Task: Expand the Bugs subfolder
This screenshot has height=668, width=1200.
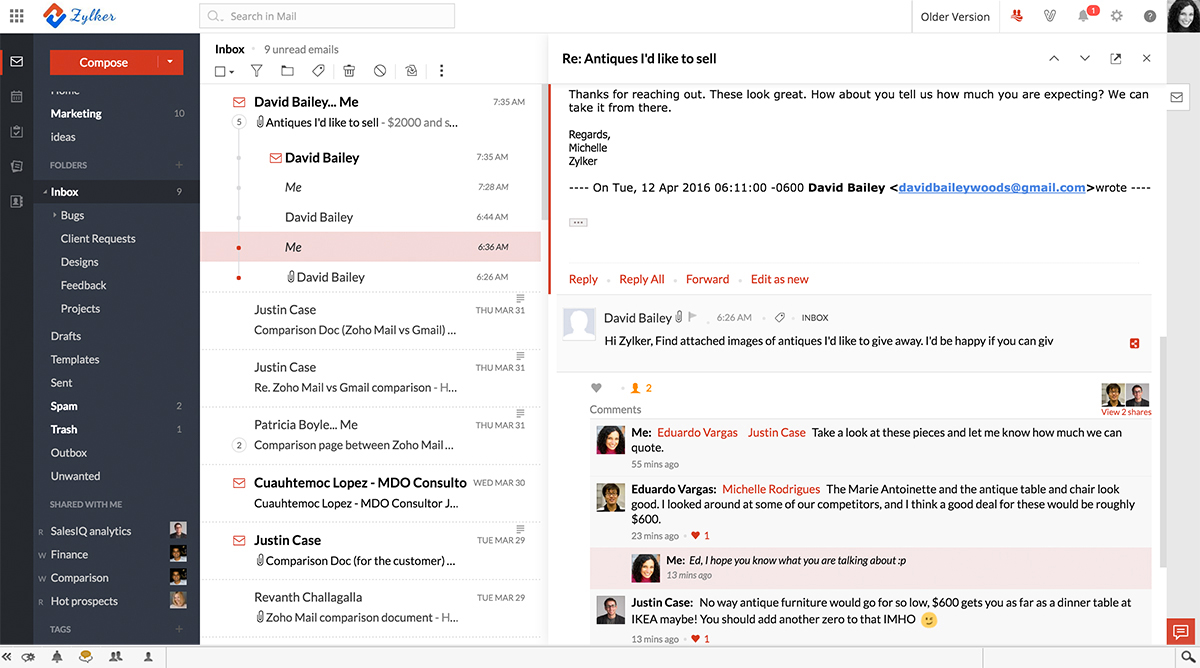Action: click(53, 215)
